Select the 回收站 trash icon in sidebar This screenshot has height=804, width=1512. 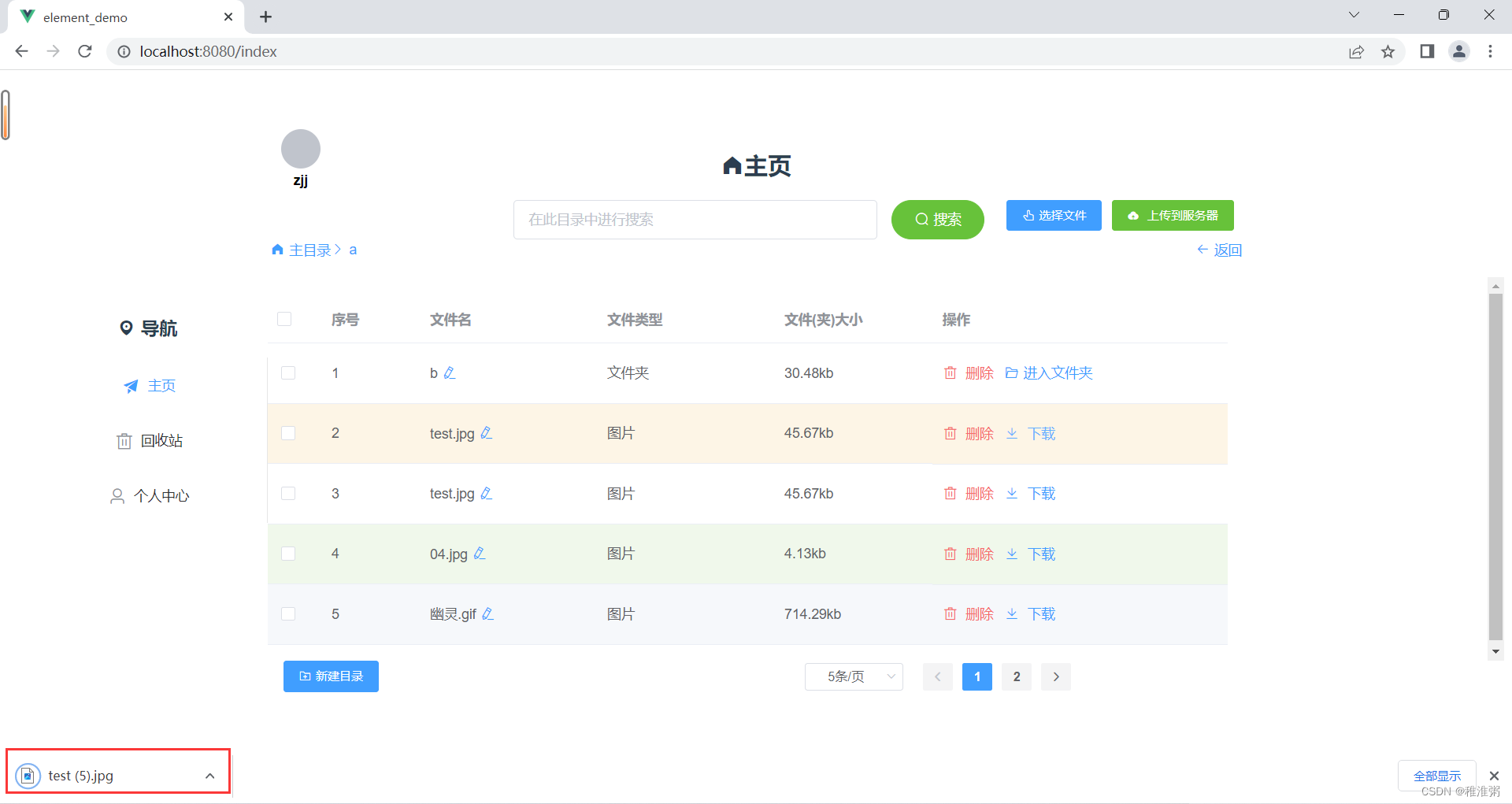[124, 440]
